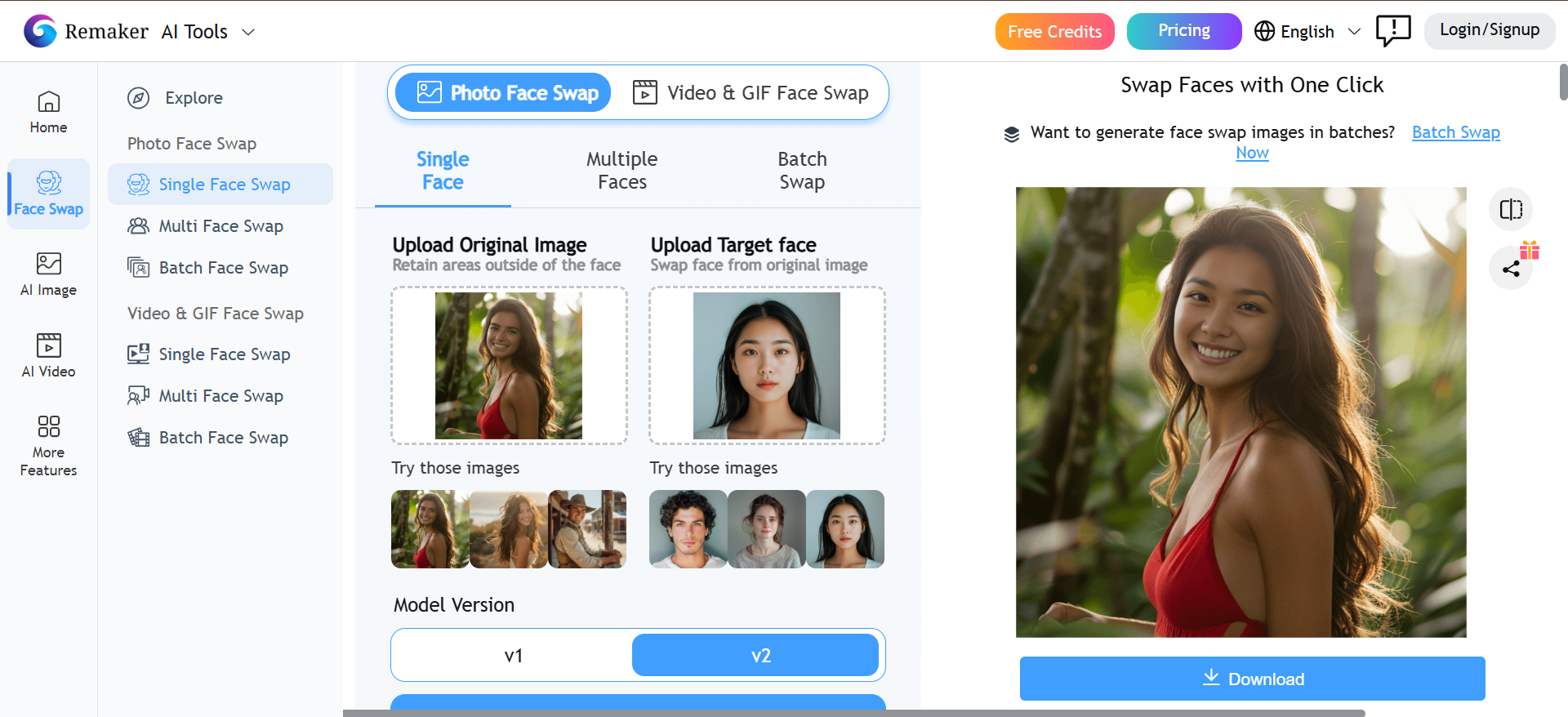Click the Video Single Face Swap icon
Viewport: 1568px width, 717px height.
point(139,354)
